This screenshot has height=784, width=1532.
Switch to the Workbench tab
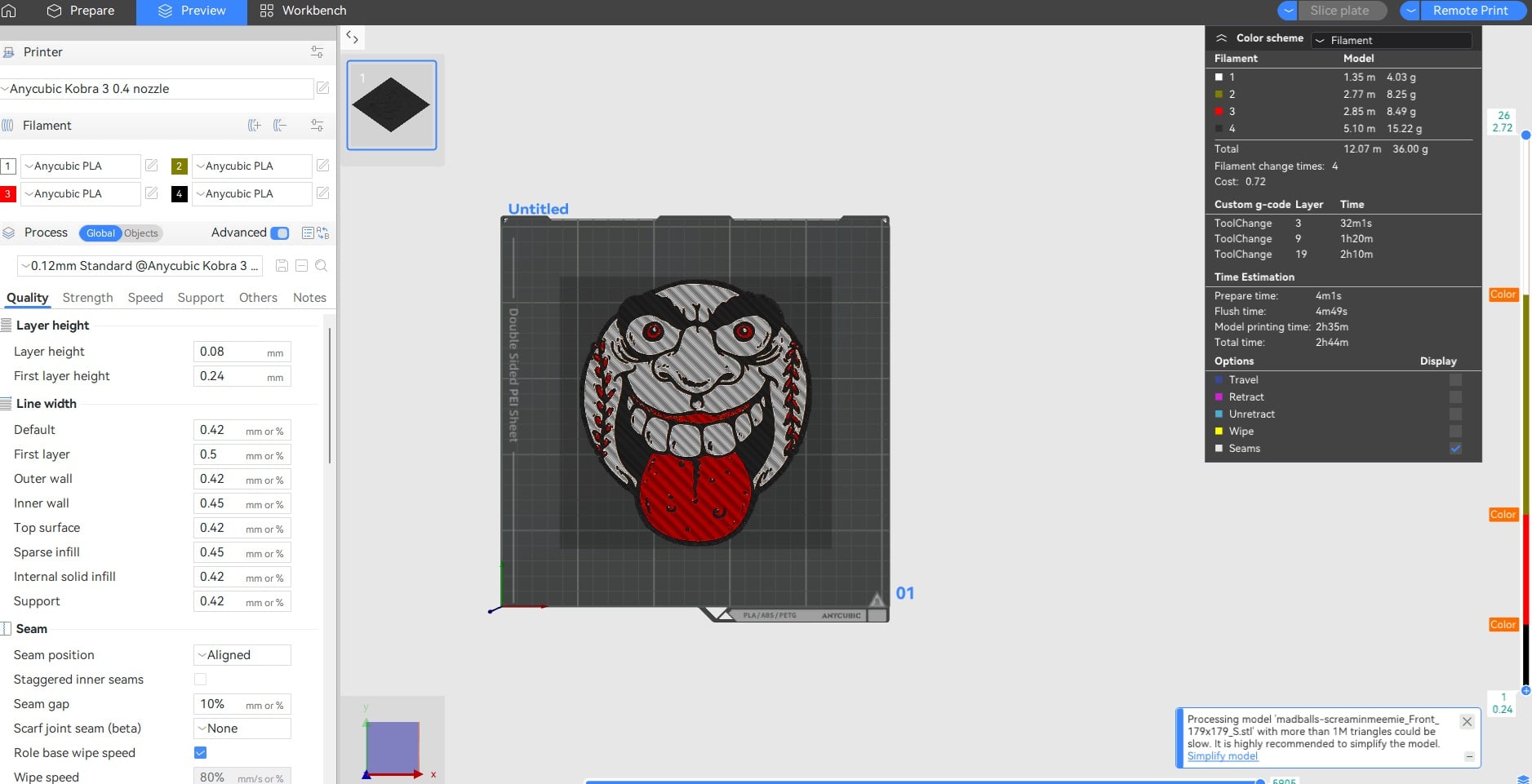(303, 11)
